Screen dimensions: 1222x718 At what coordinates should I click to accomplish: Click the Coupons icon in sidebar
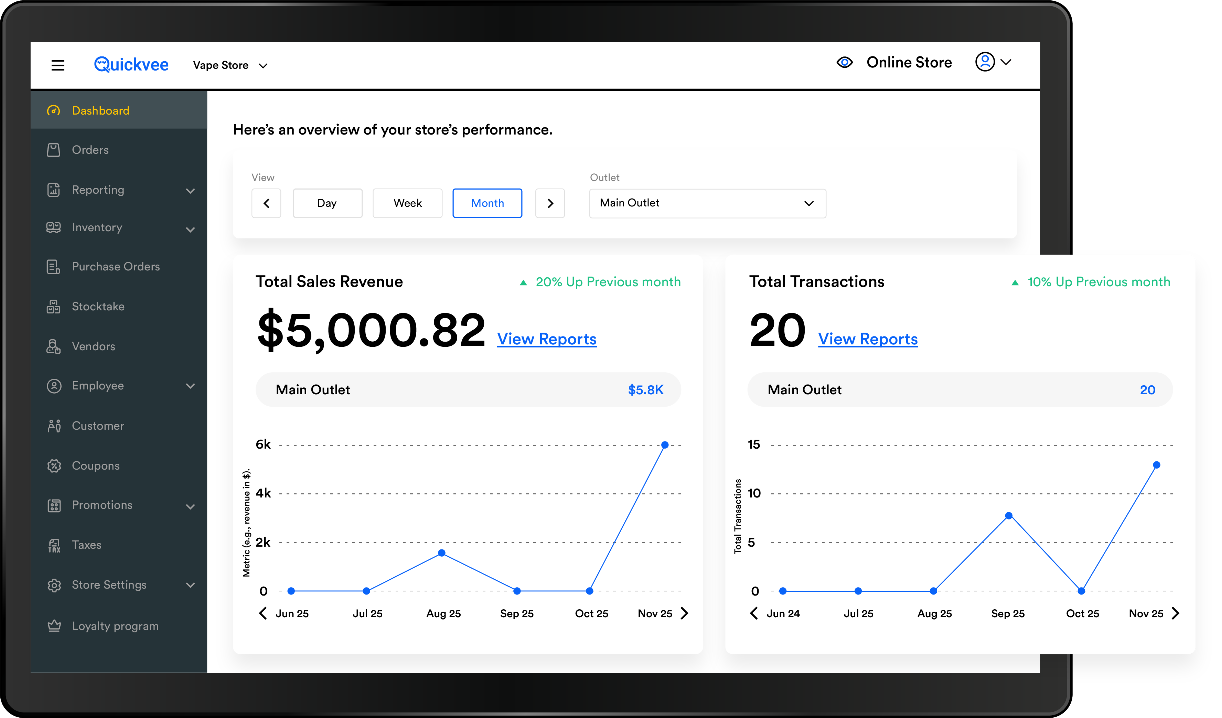(54, 466)
